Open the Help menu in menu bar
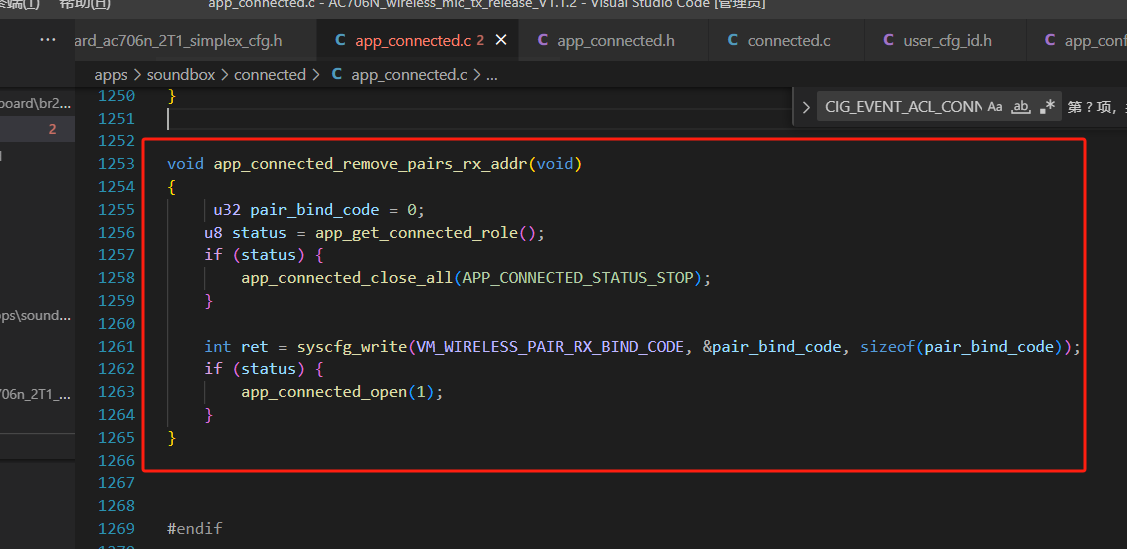The height and width of the screenshot is (549, 1127). pos(85,4)
